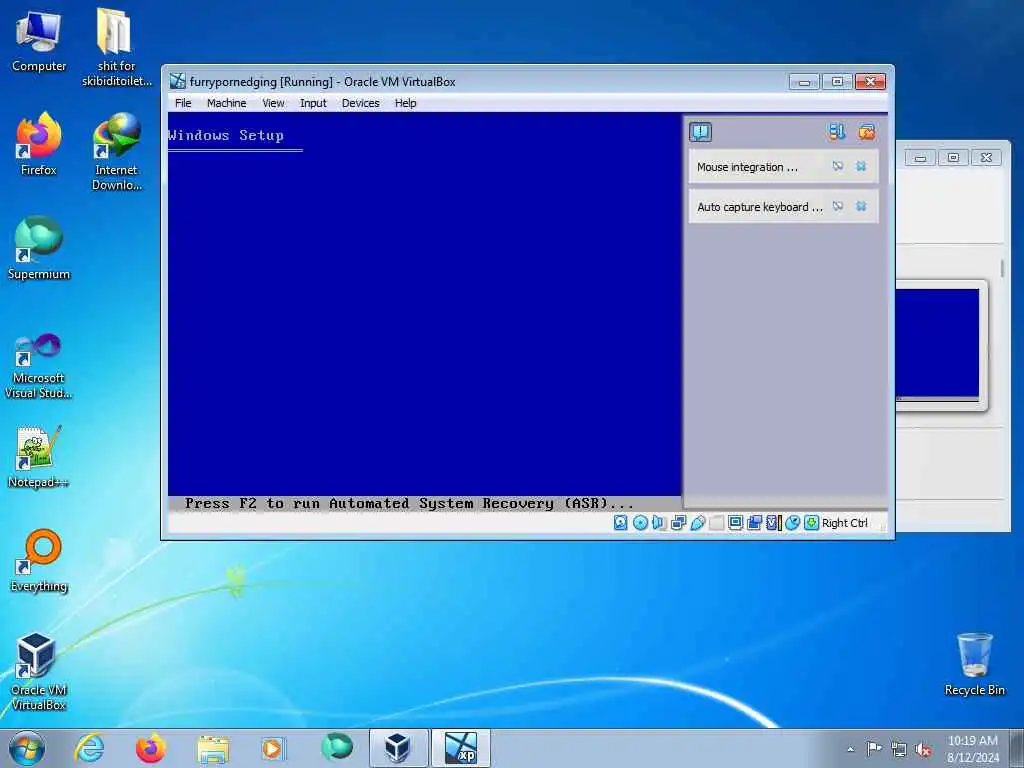Click the delete finished notifications icon

867,133
